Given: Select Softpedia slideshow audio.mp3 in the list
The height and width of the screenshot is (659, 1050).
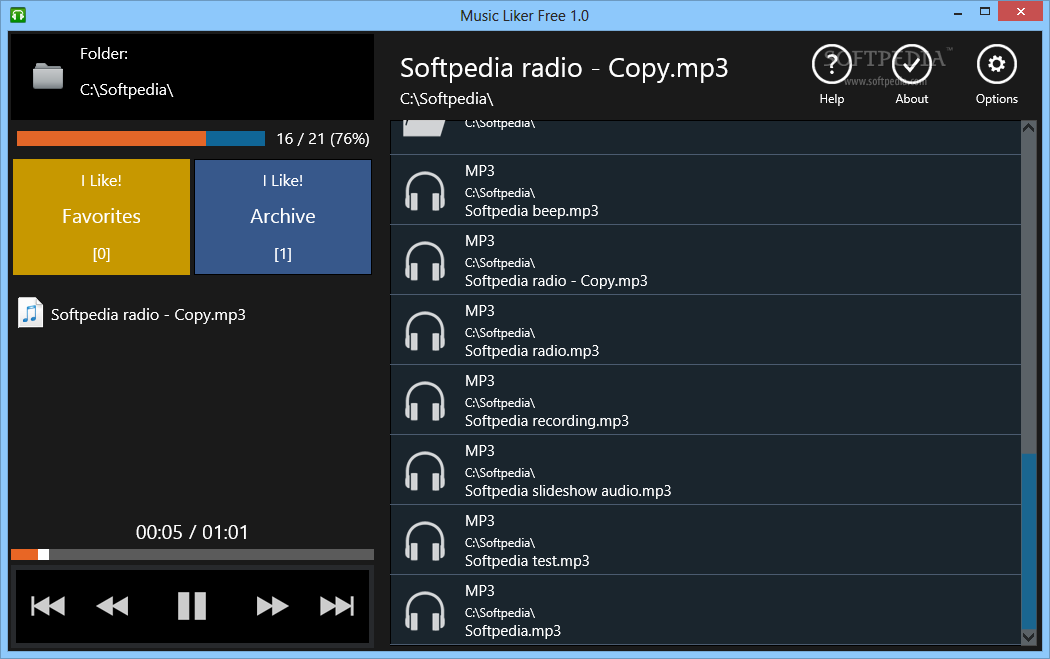Looking at the screenshot, I should point(705,470).
